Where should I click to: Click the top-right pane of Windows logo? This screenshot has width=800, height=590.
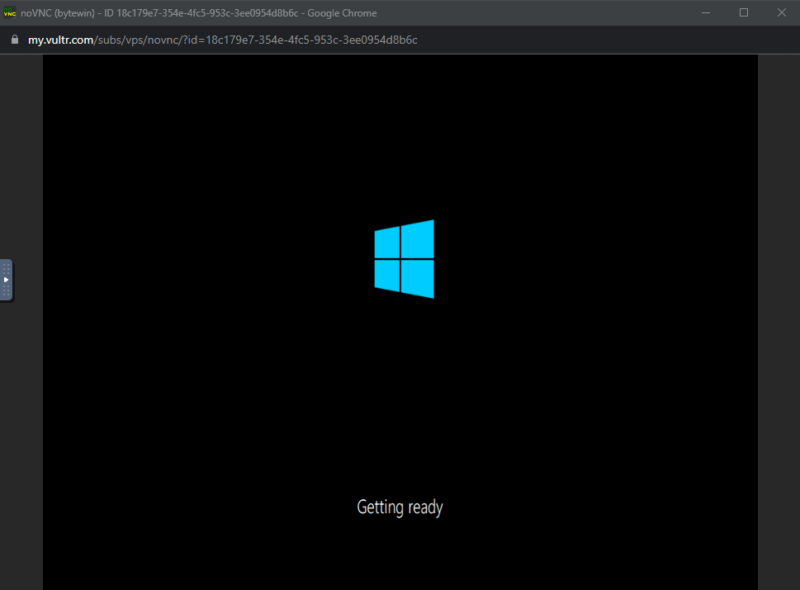click(x=418, y=238)
